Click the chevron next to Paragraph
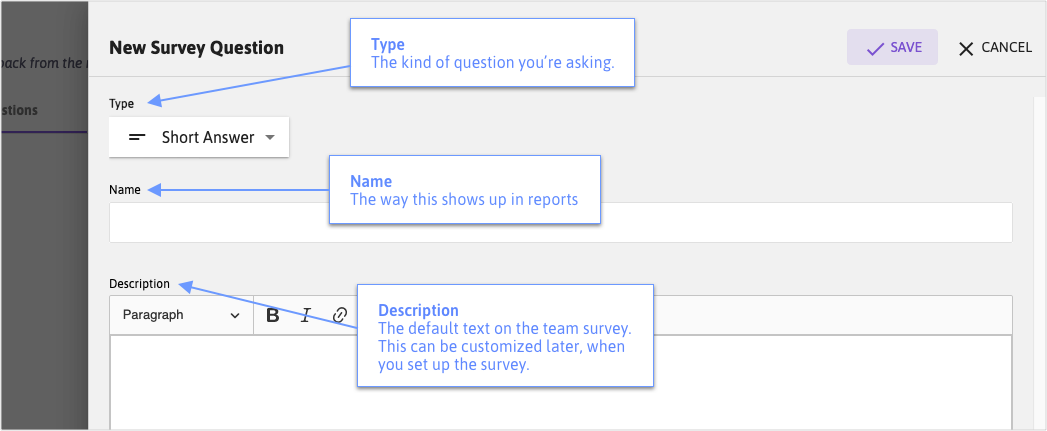Screen dimensions: 1047x431 pos(234,315)
